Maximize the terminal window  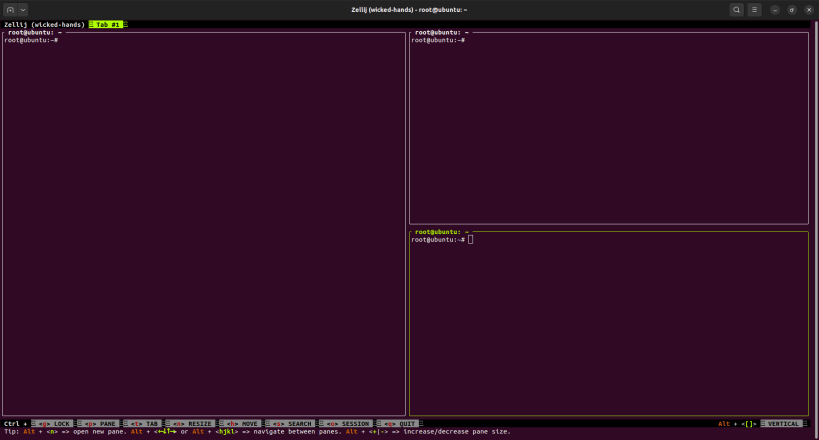point(792,10)
